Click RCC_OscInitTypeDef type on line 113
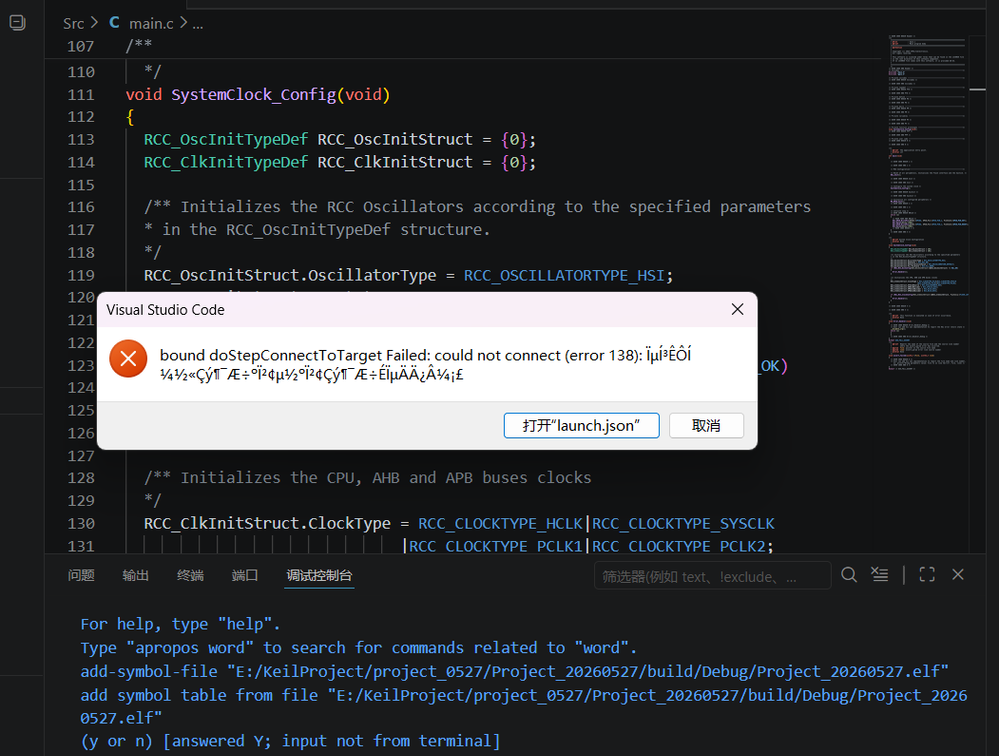Screen dimensions: 999x756 tap(226, 139)
